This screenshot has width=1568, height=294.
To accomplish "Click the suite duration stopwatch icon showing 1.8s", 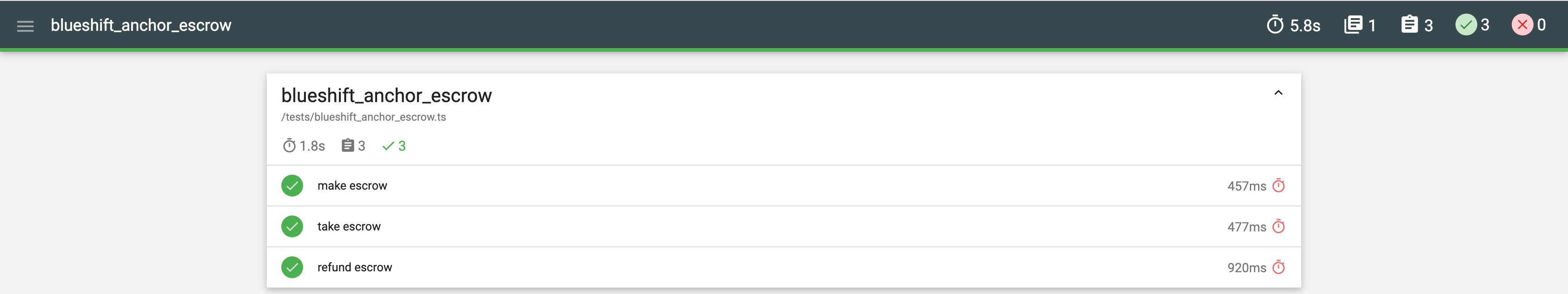I will (289, 146).
